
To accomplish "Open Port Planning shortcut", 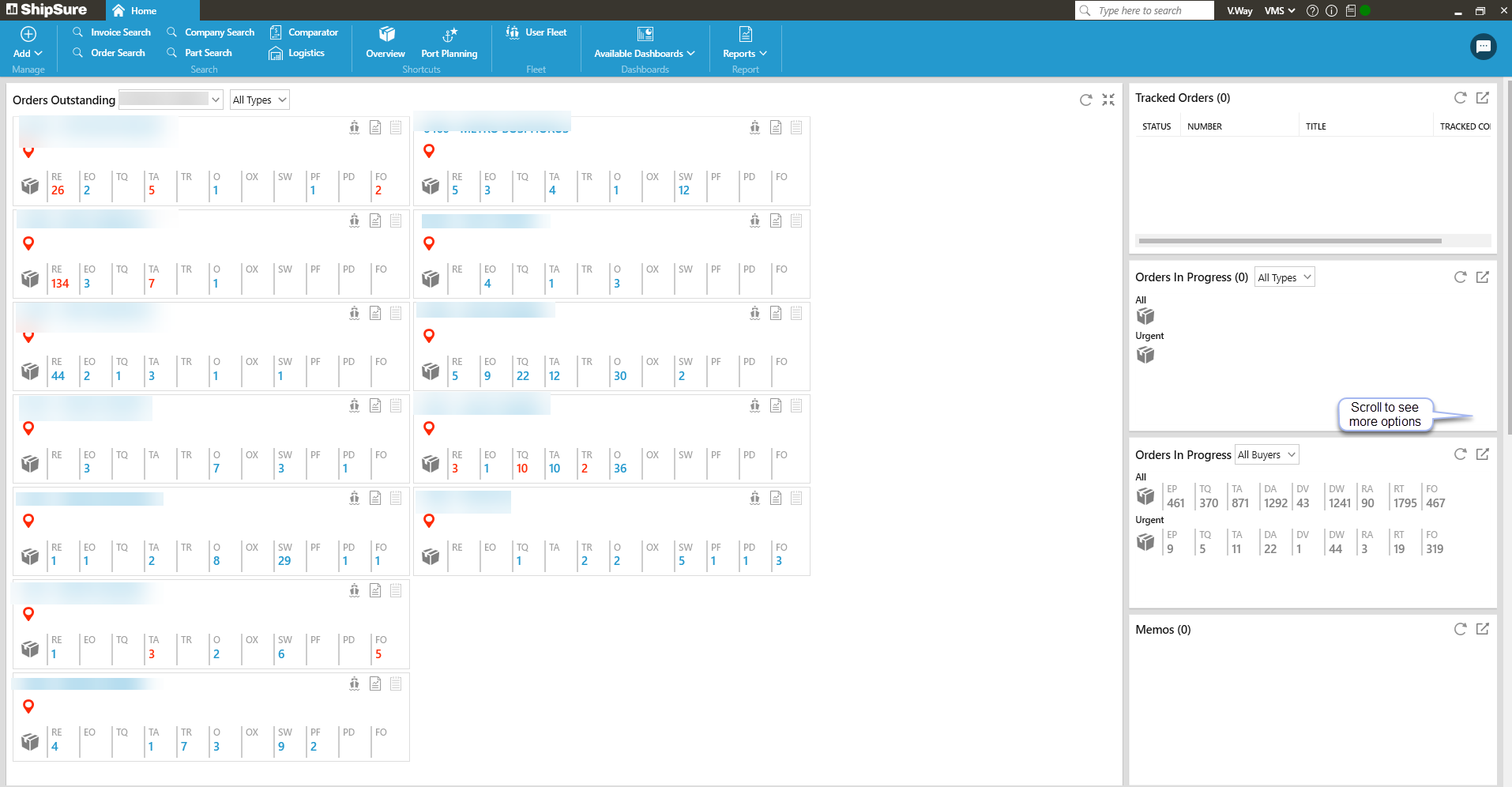I will 449,43.
